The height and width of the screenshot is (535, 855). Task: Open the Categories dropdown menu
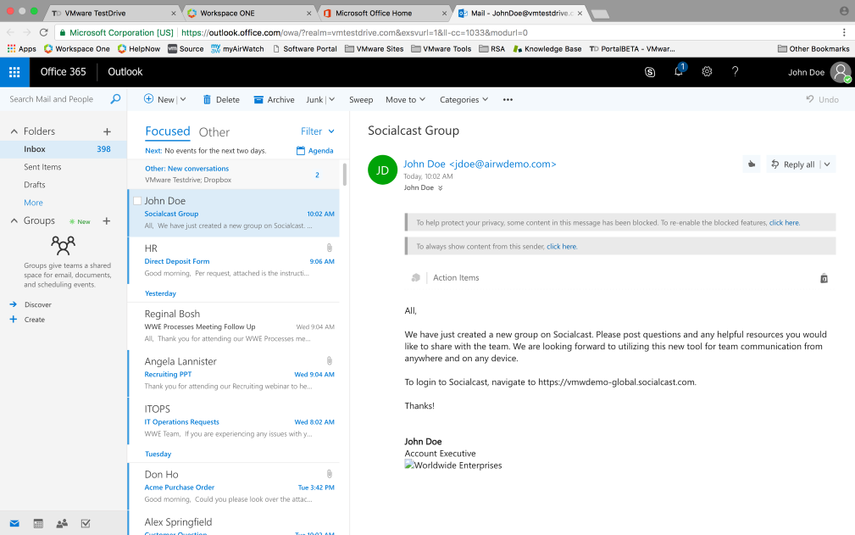click(x=464, y=100)
